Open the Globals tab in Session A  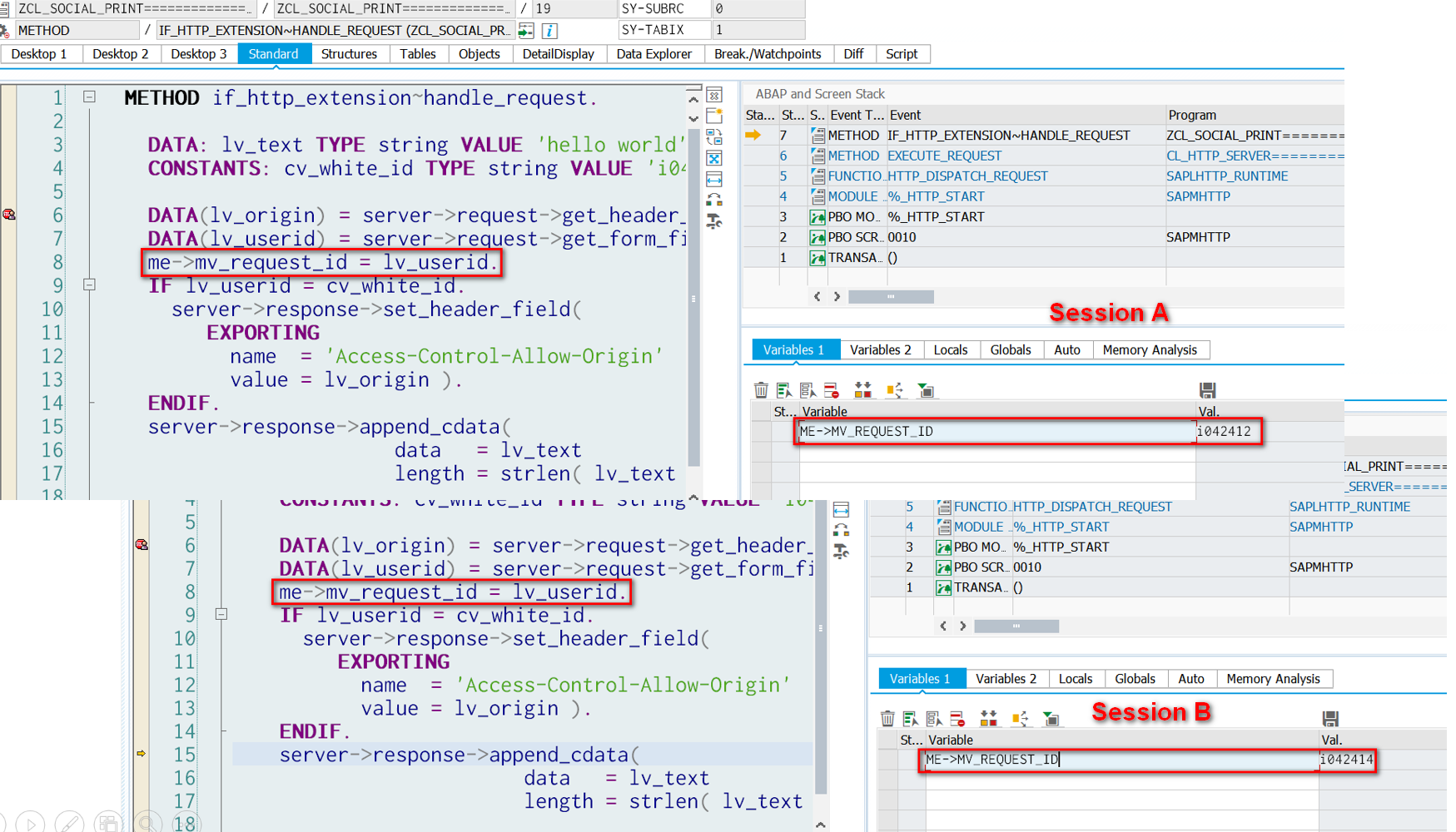point(1011,349)
